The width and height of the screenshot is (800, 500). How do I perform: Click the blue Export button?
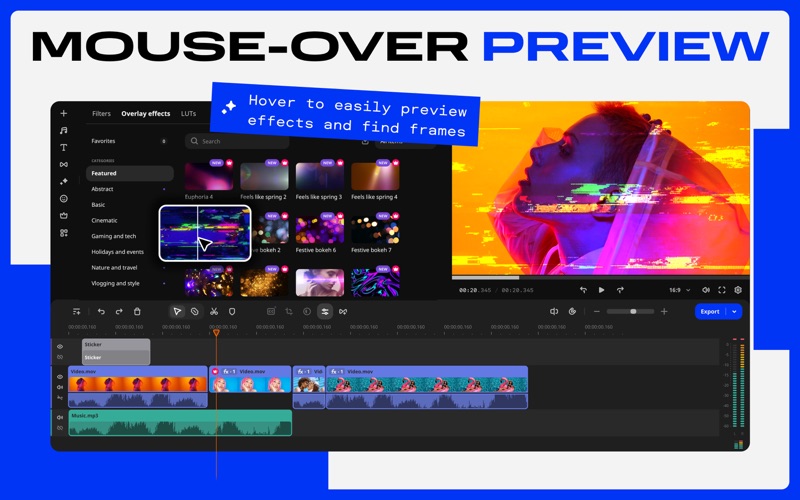click(x=710, y=311)
